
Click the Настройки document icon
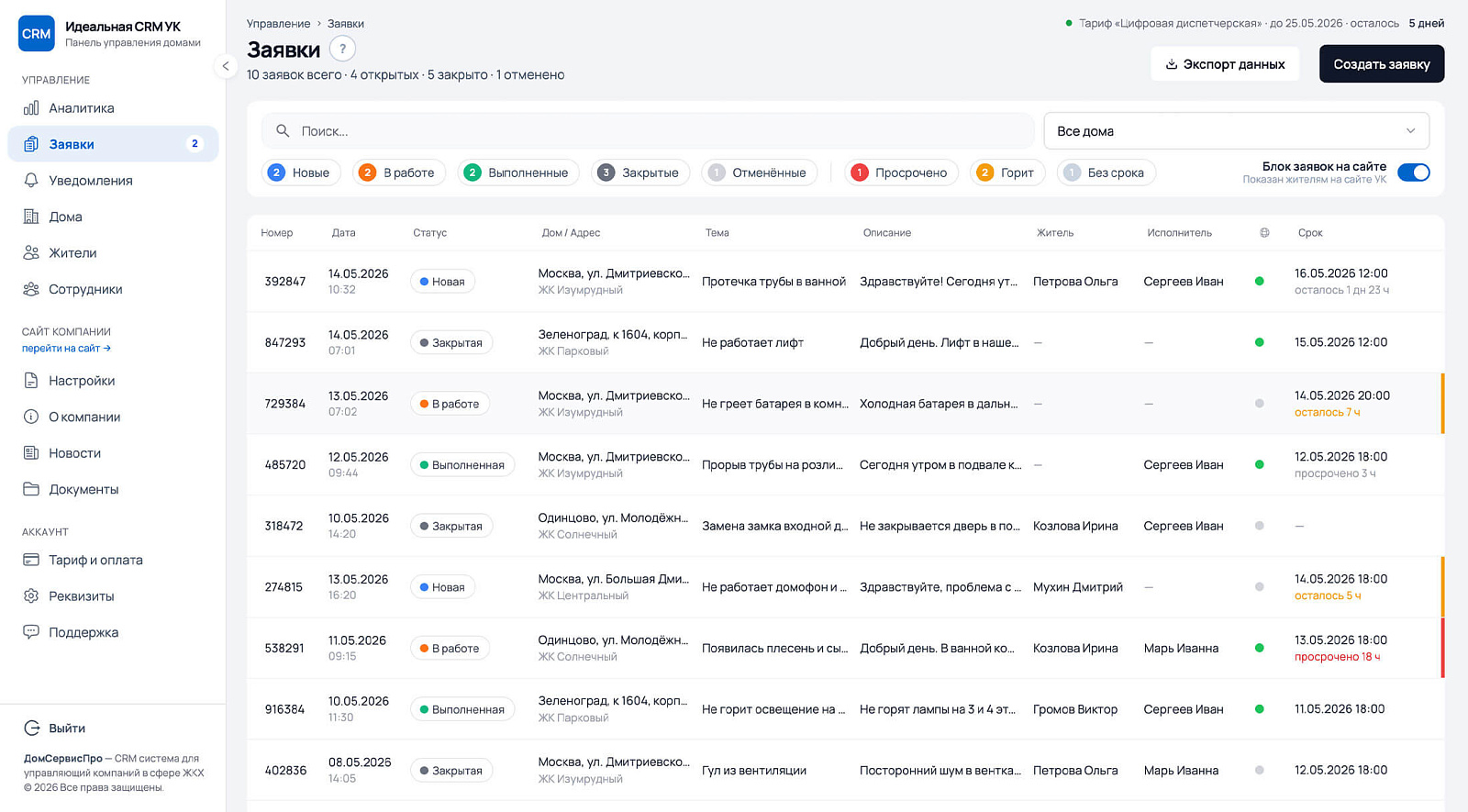tap(31, 381)
